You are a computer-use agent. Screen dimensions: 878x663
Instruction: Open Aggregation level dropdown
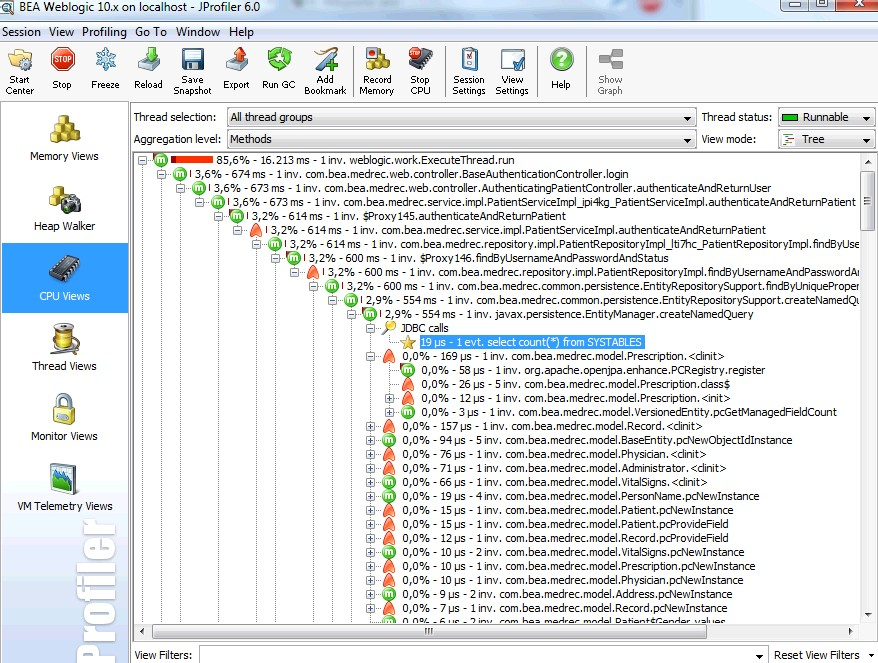pos(461,139)
